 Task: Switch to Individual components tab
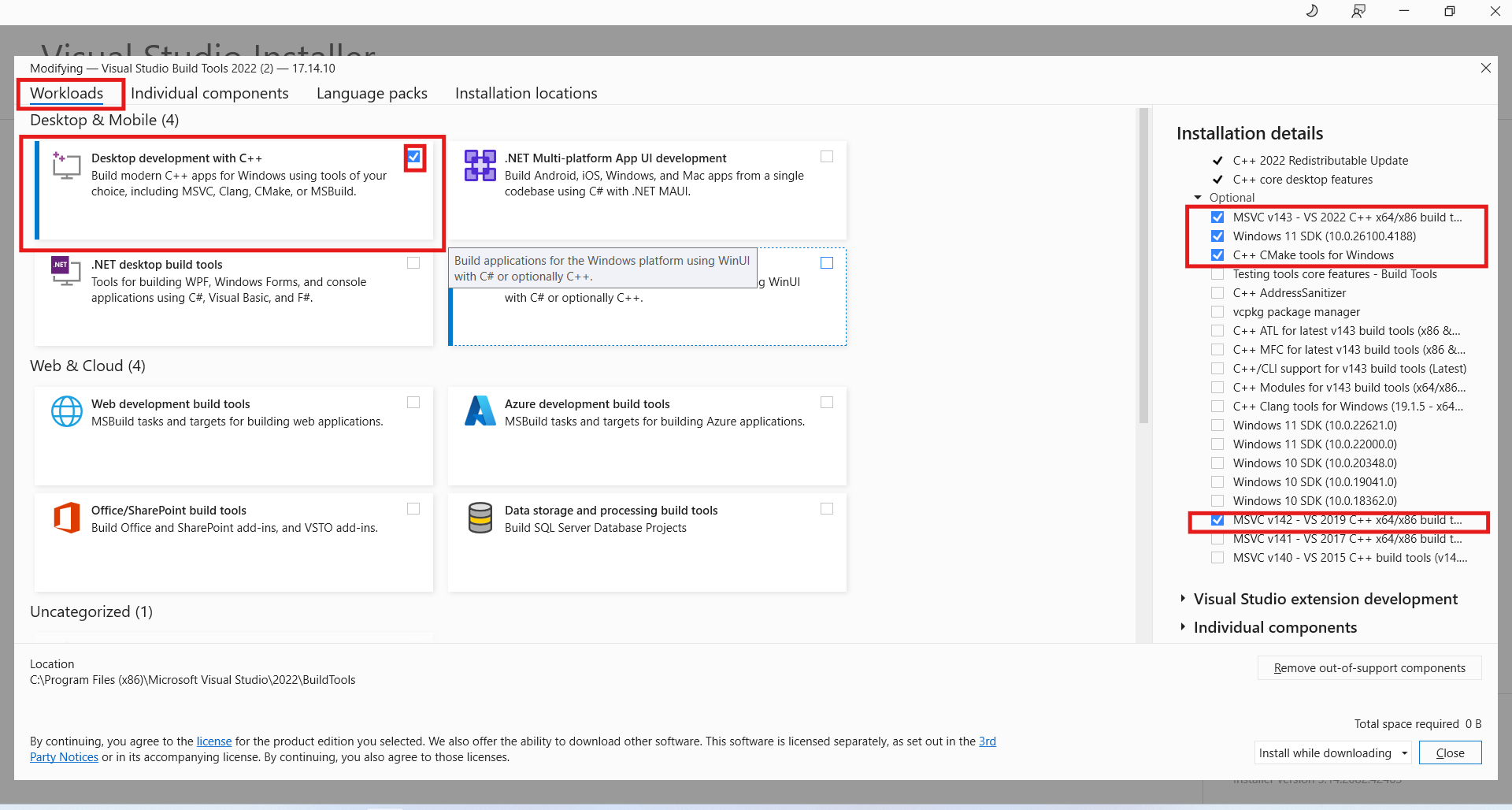(209, 93)
